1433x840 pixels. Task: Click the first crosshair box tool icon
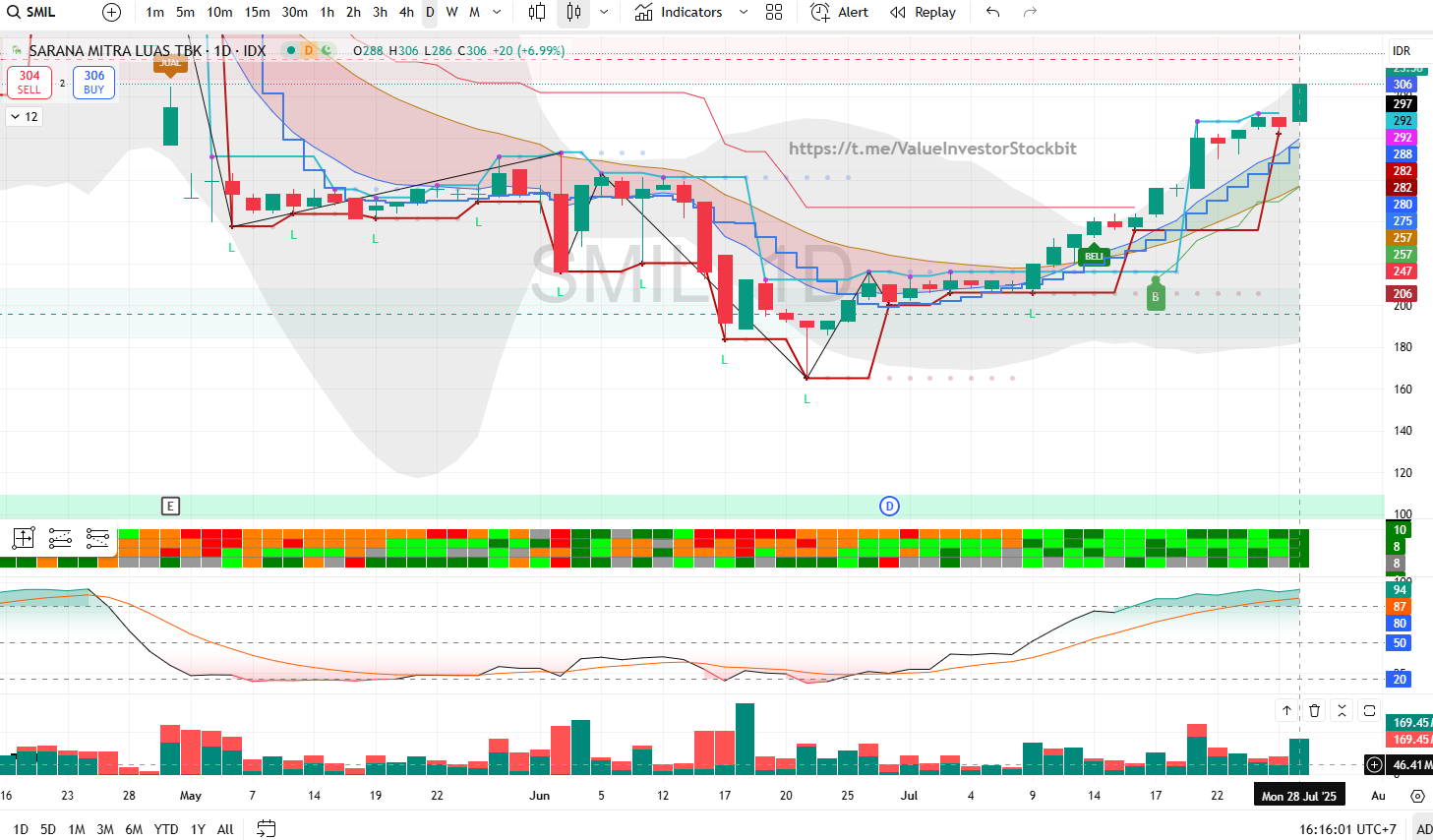(24, 538)
